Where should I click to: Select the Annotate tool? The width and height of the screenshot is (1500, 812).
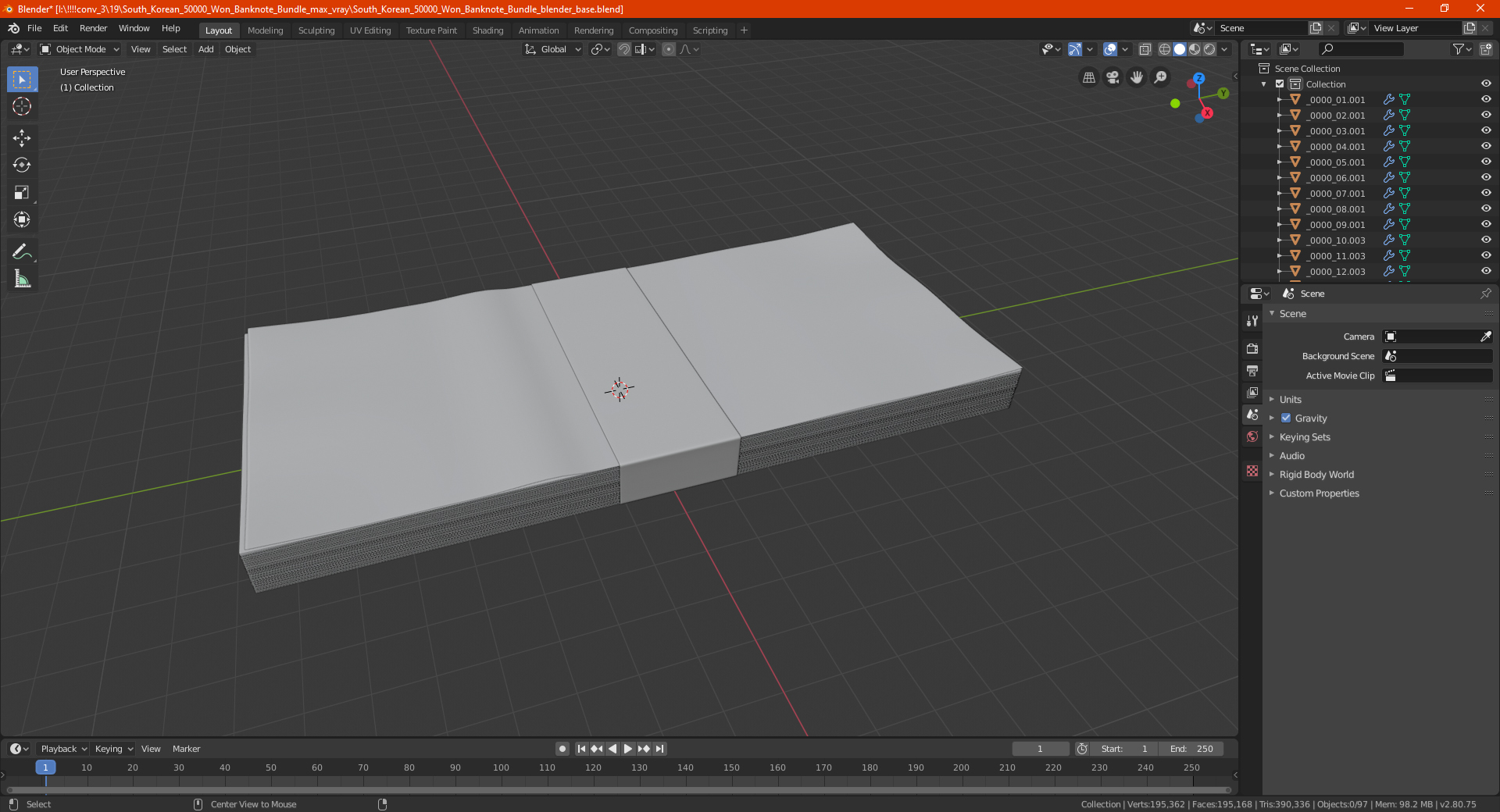point(22,251)
